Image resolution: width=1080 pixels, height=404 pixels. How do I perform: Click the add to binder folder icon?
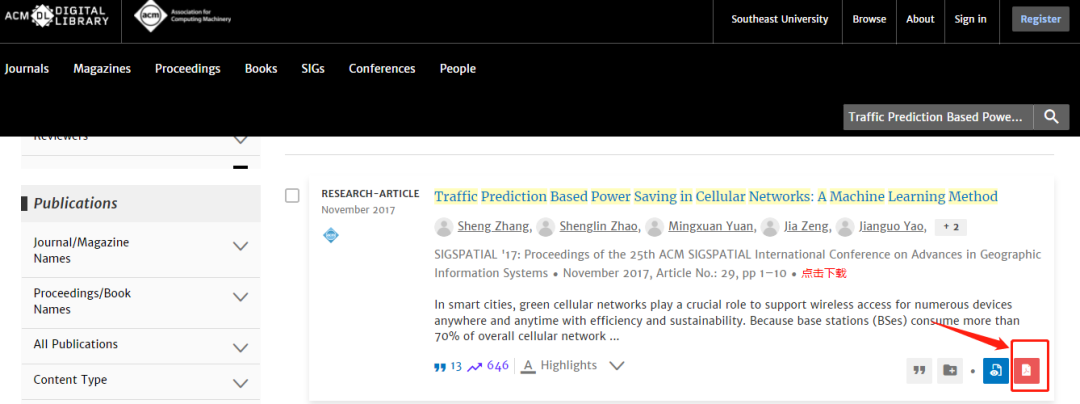[x=950, y=371]
